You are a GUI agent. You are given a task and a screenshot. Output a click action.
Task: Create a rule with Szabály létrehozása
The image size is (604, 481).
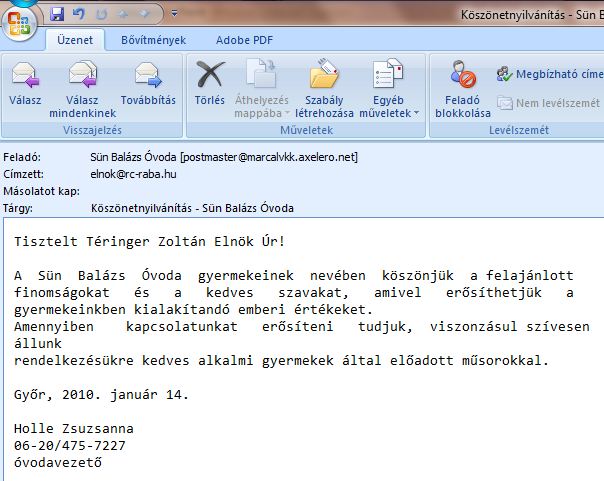[324, 89]
